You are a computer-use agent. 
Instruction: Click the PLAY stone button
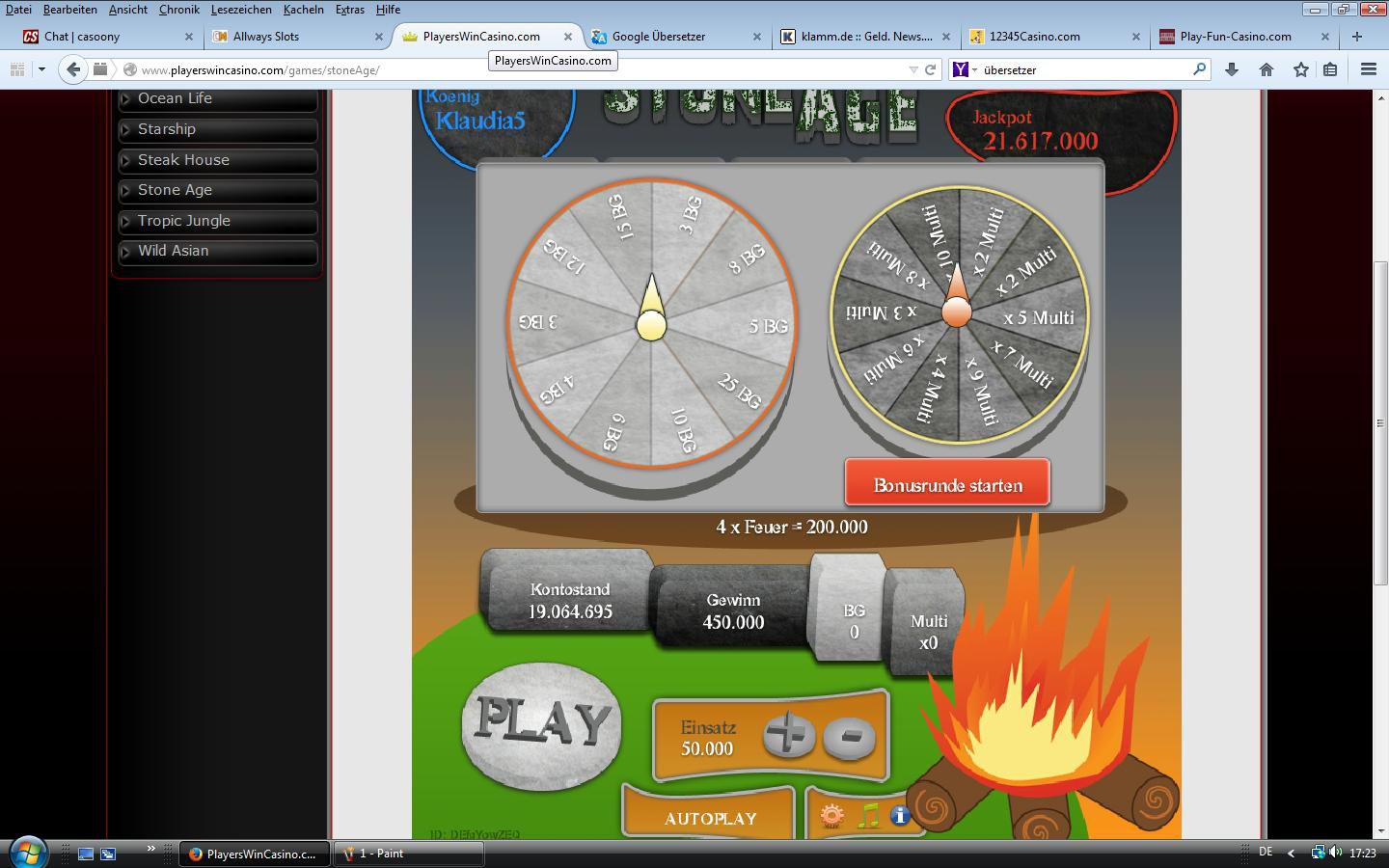[x=542, y=725]
